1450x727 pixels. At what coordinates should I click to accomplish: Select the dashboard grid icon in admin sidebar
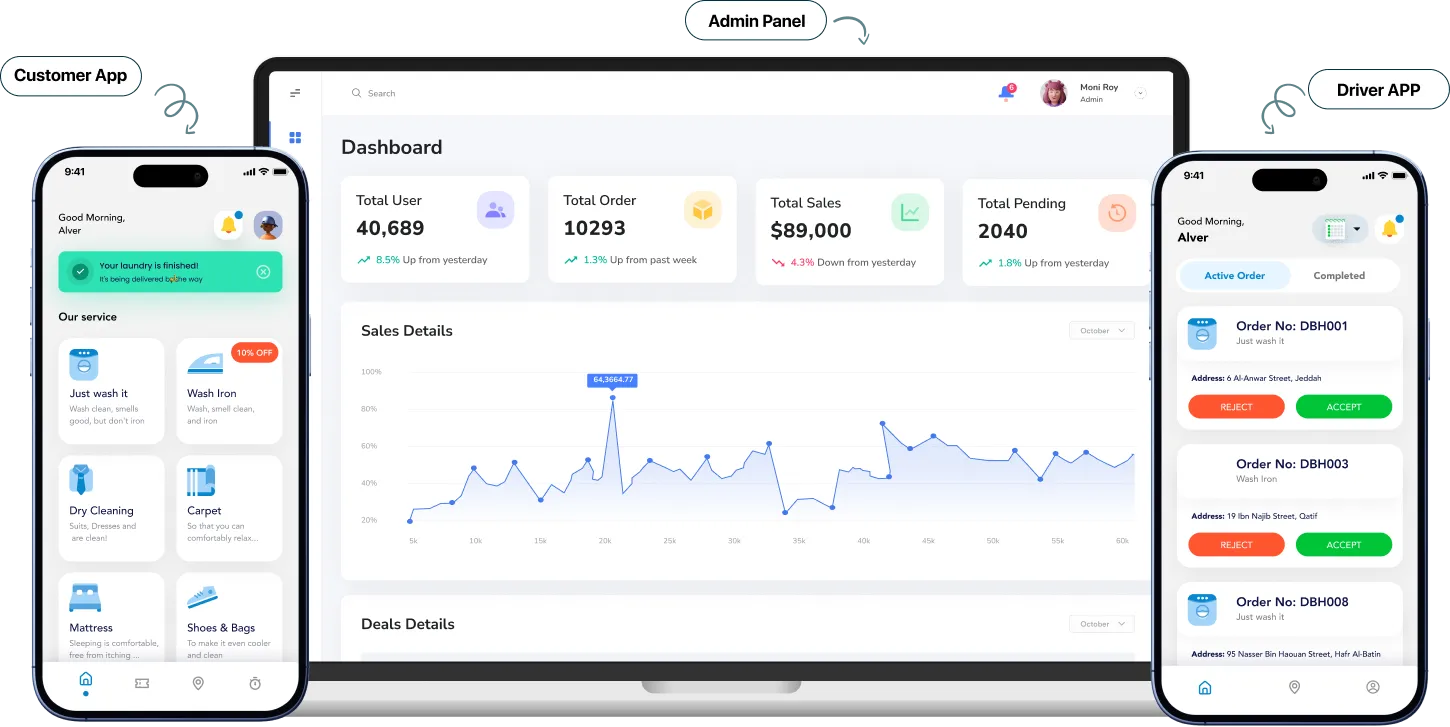tap(295, 137)
